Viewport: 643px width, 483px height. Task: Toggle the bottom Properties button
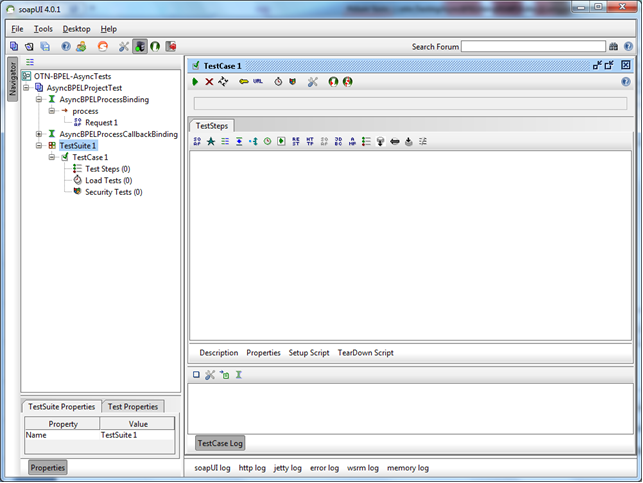pyautogui.click(x=48, y=468)
